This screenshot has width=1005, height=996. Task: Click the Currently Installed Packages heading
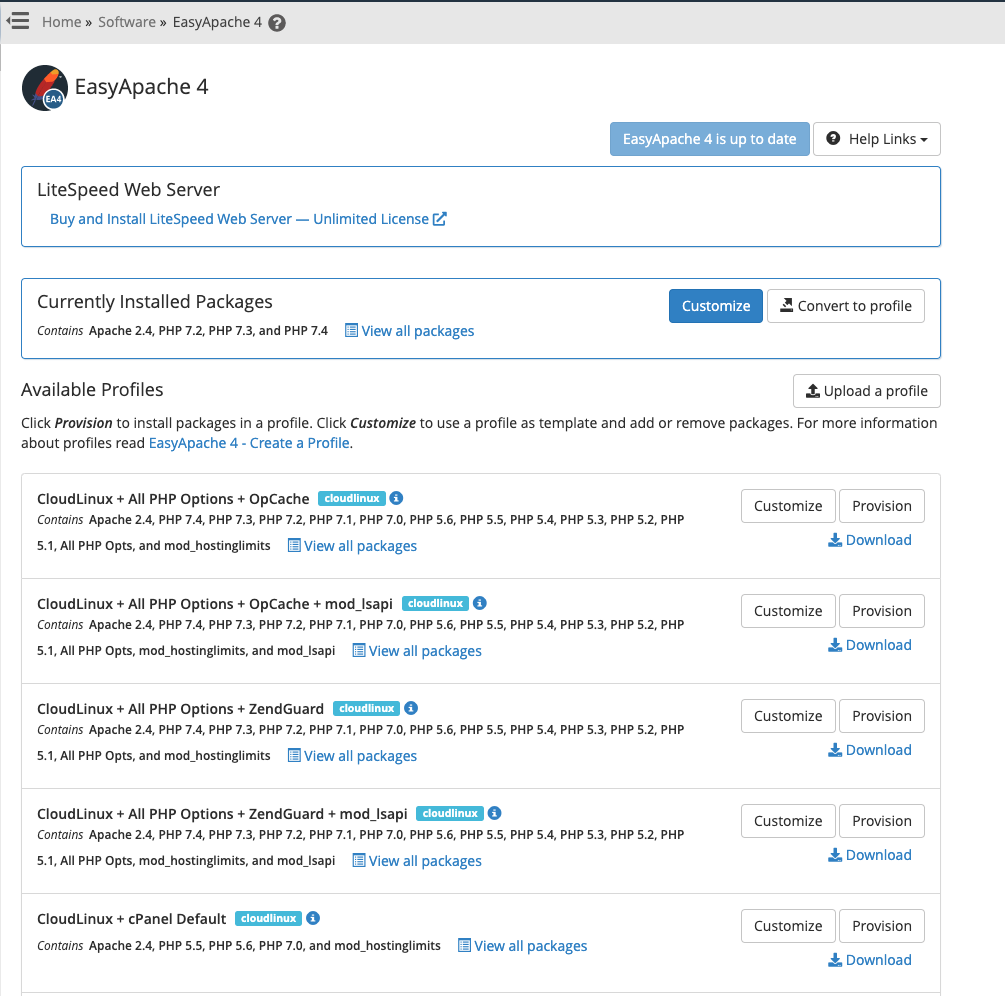click(155, 302)
